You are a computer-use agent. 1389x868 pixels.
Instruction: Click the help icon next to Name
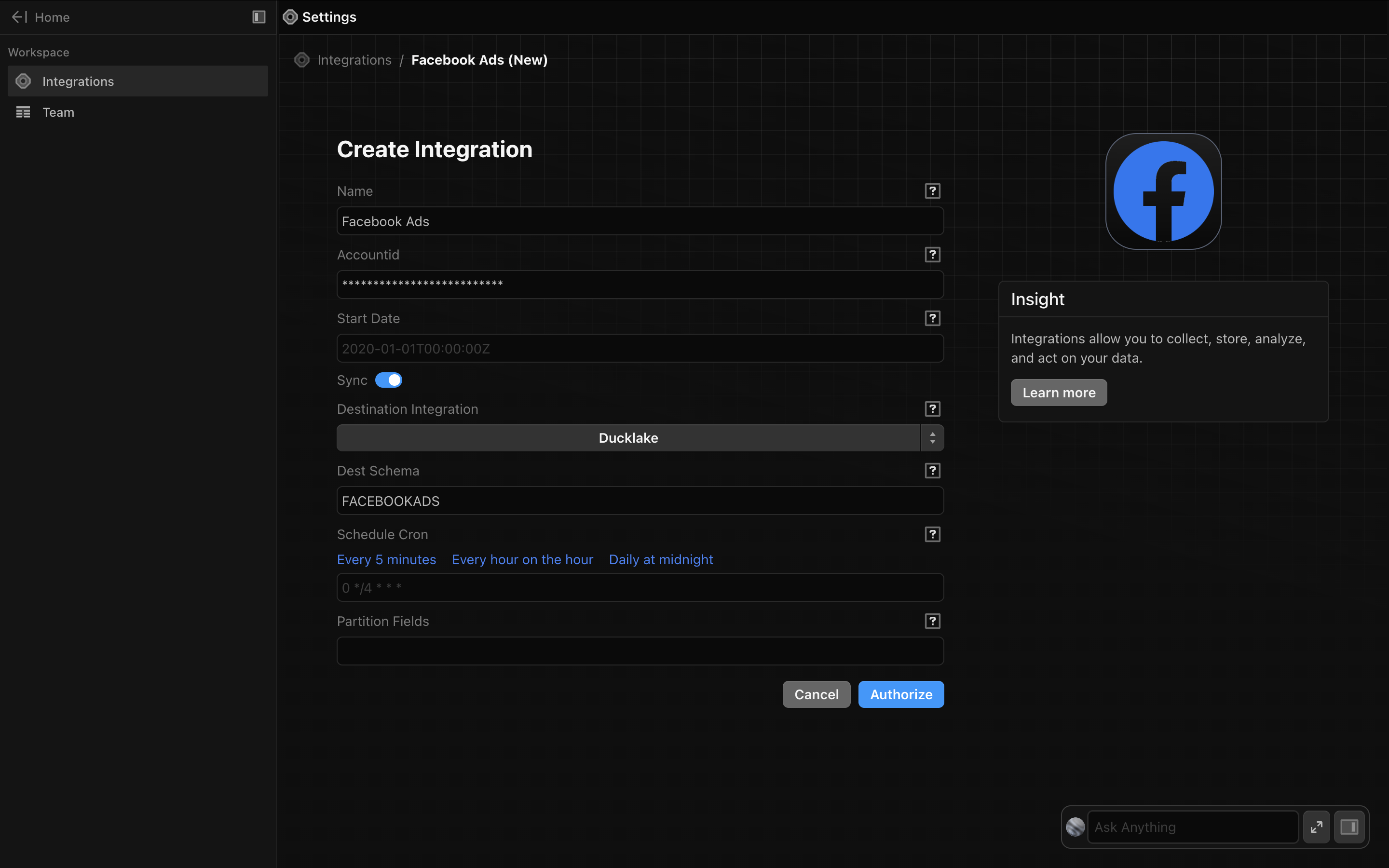pos(932,191)
